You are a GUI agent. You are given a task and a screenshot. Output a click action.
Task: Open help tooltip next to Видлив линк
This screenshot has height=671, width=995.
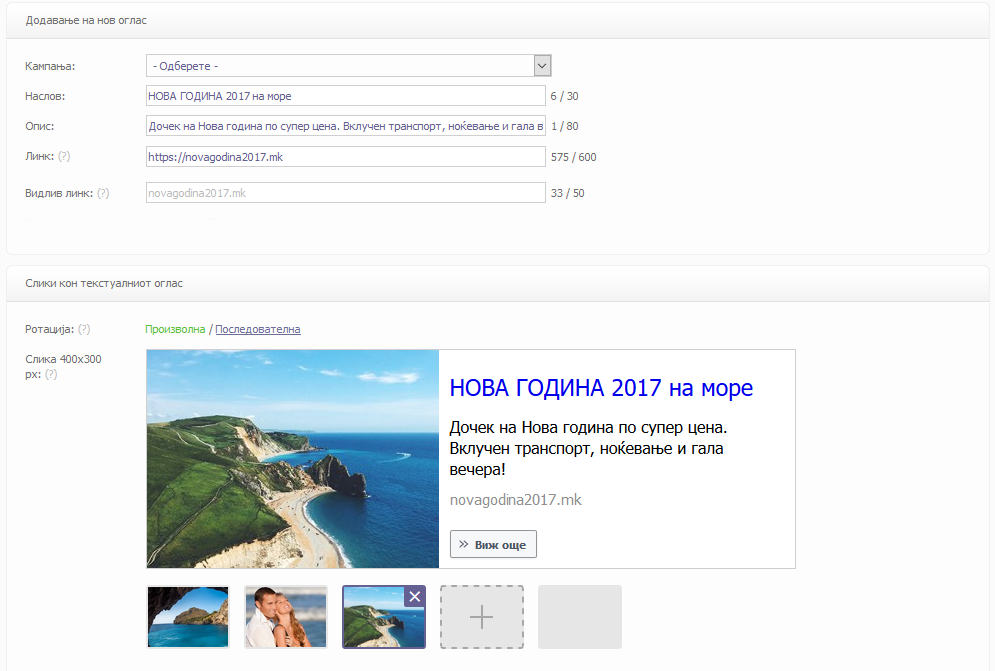(x=103, y=193)
